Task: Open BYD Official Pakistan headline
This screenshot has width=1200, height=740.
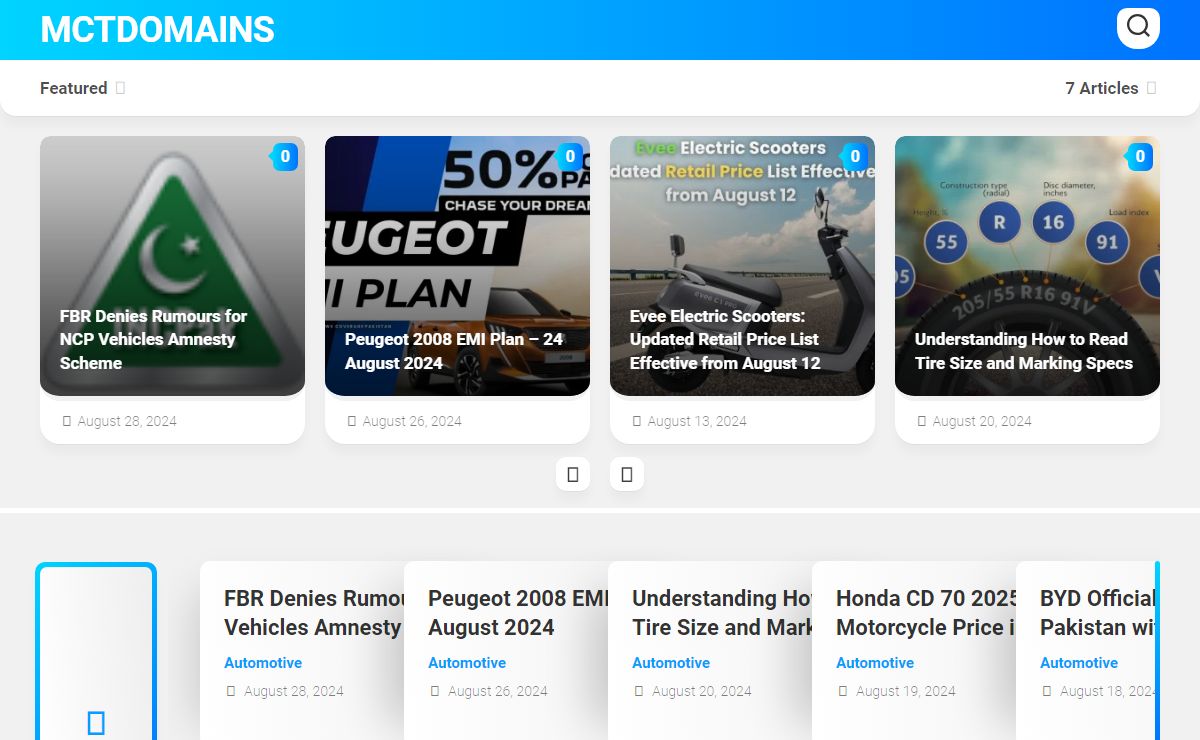Action: pos(1097,613)
